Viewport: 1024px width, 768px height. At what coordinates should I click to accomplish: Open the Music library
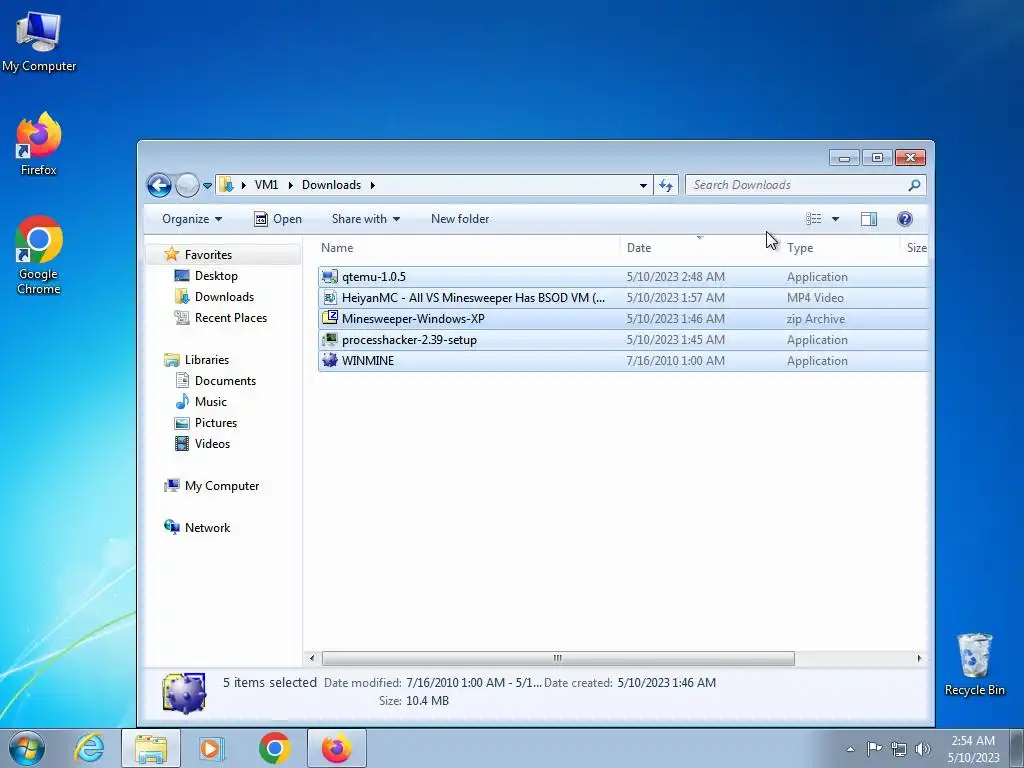point(210,402)
